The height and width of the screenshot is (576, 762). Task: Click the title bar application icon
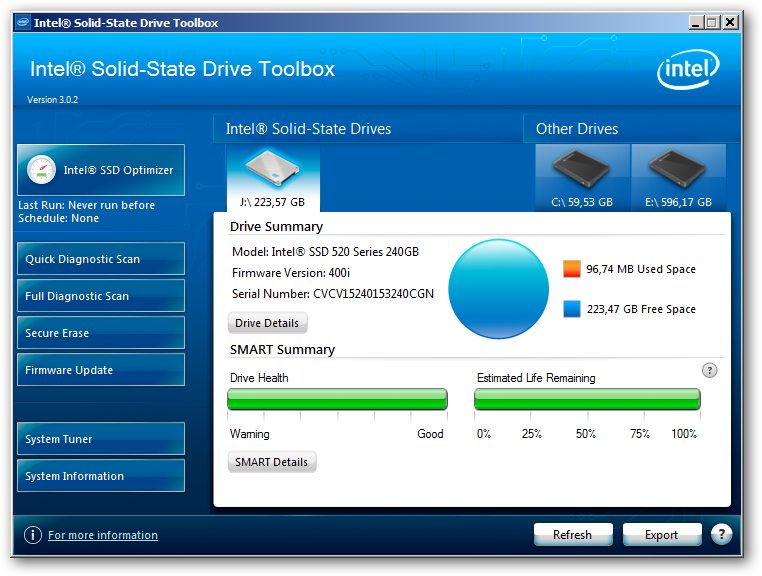tap(22, 22)
